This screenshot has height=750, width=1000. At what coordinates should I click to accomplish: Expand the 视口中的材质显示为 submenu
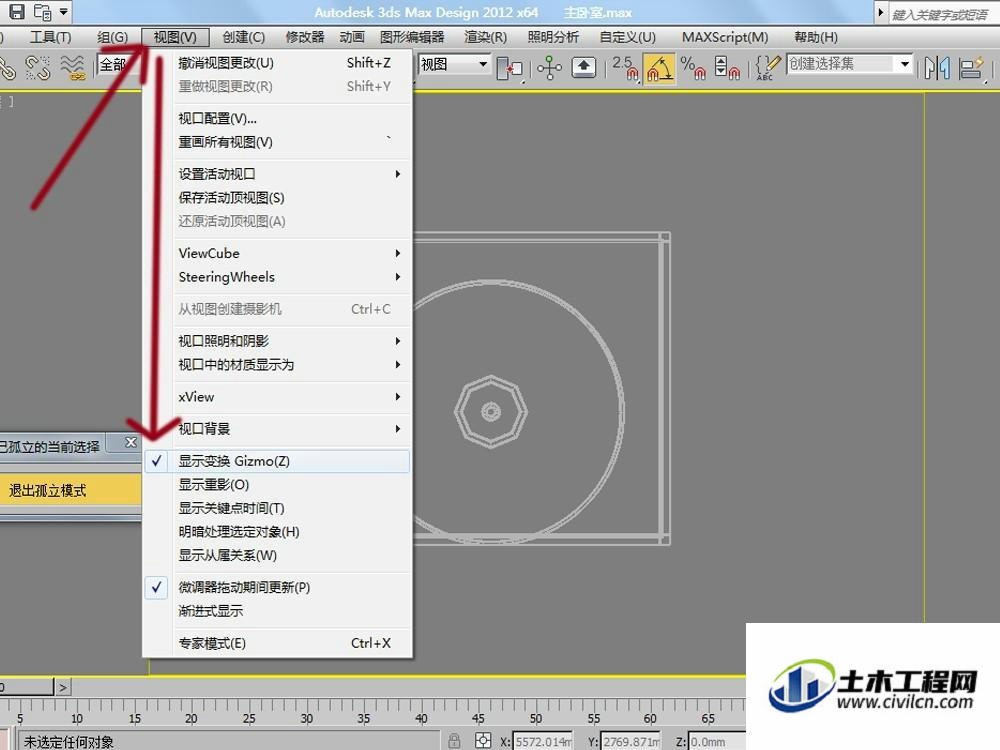277,365
